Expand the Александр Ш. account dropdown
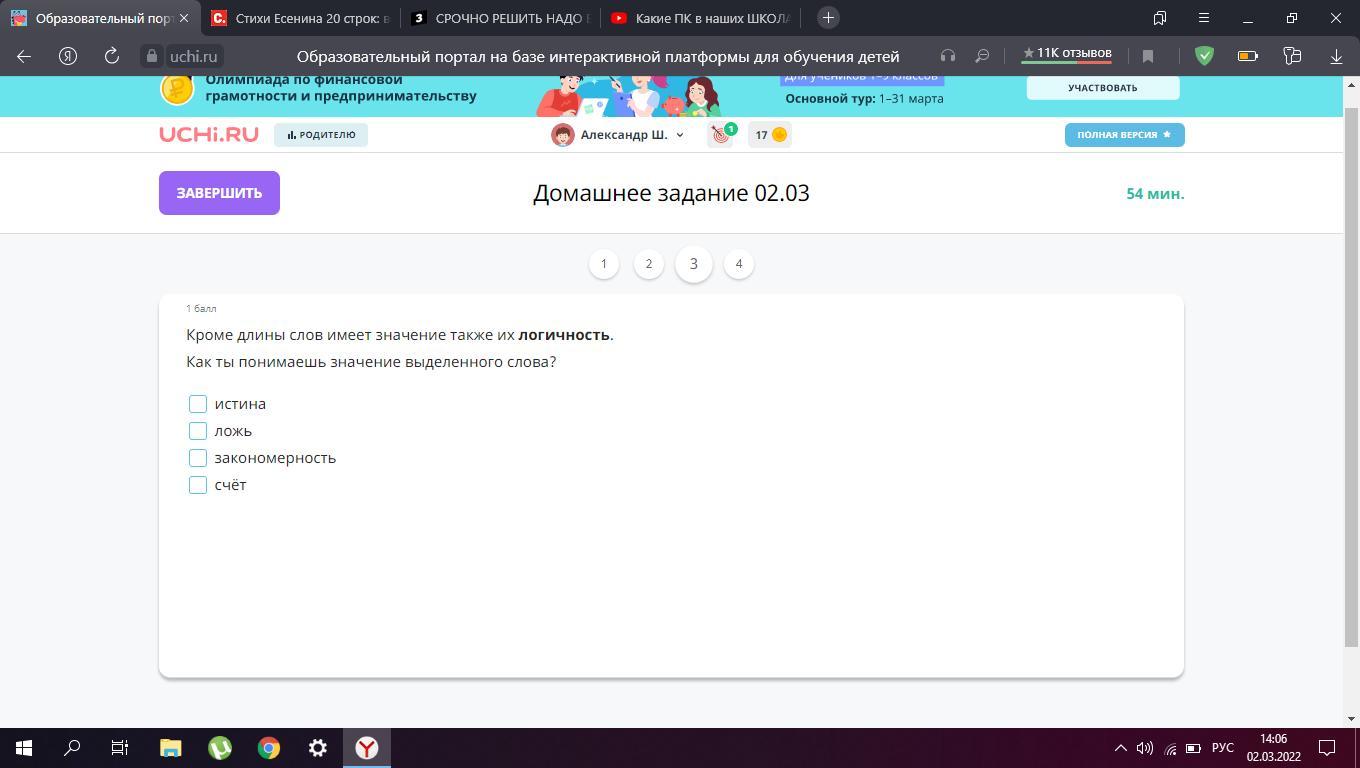1360x768 pixels. 618,135
